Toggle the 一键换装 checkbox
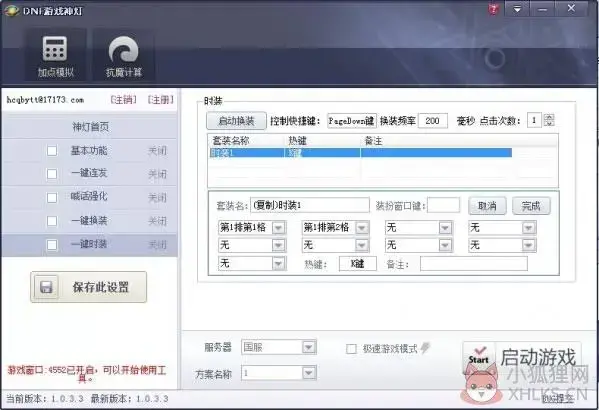 tap(52, 221)
